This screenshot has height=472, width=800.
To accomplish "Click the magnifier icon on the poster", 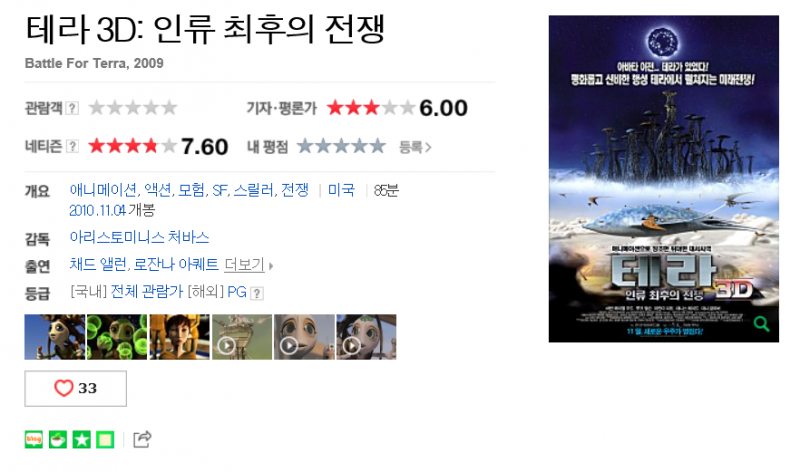I will (761, 324).
